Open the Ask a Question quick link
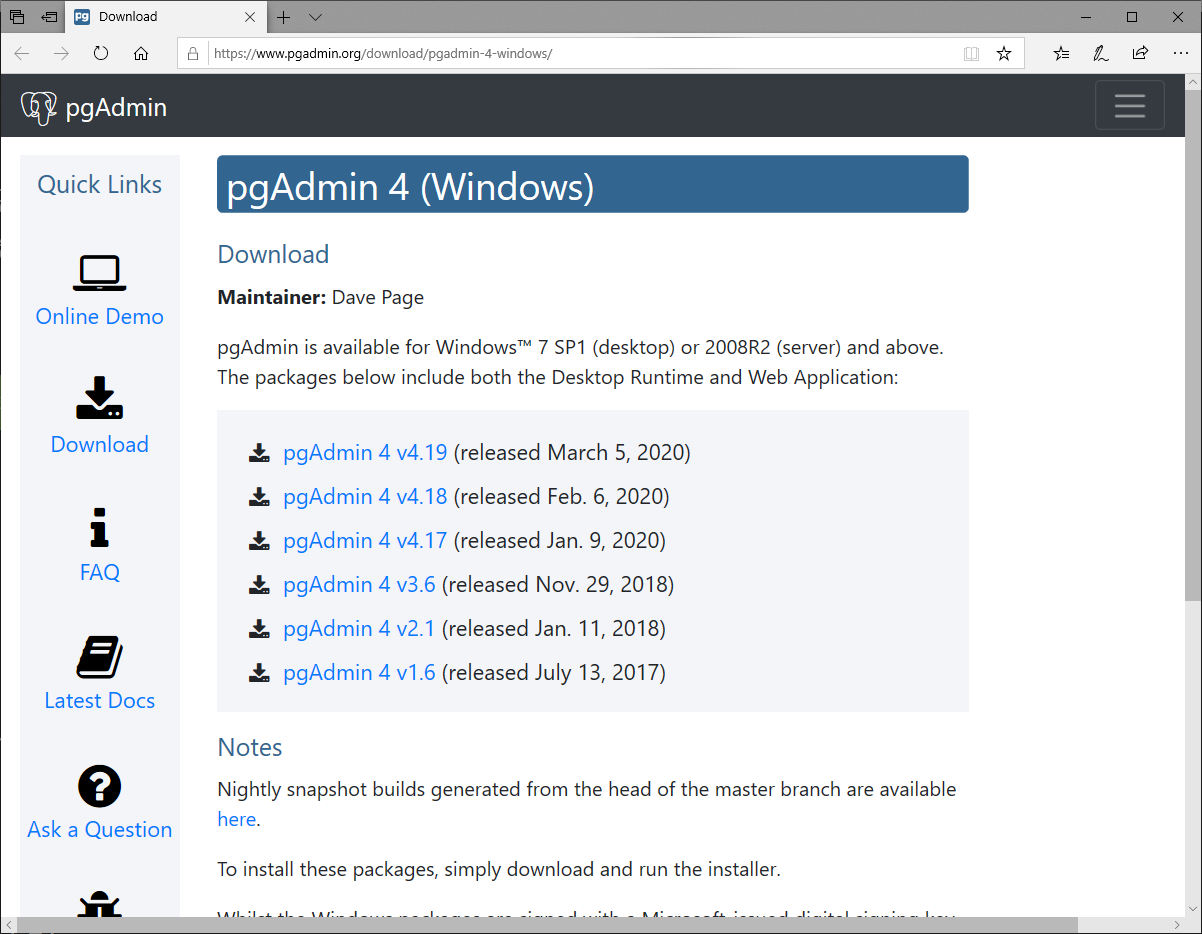The image size is (1202, 934). click(100, 830)
